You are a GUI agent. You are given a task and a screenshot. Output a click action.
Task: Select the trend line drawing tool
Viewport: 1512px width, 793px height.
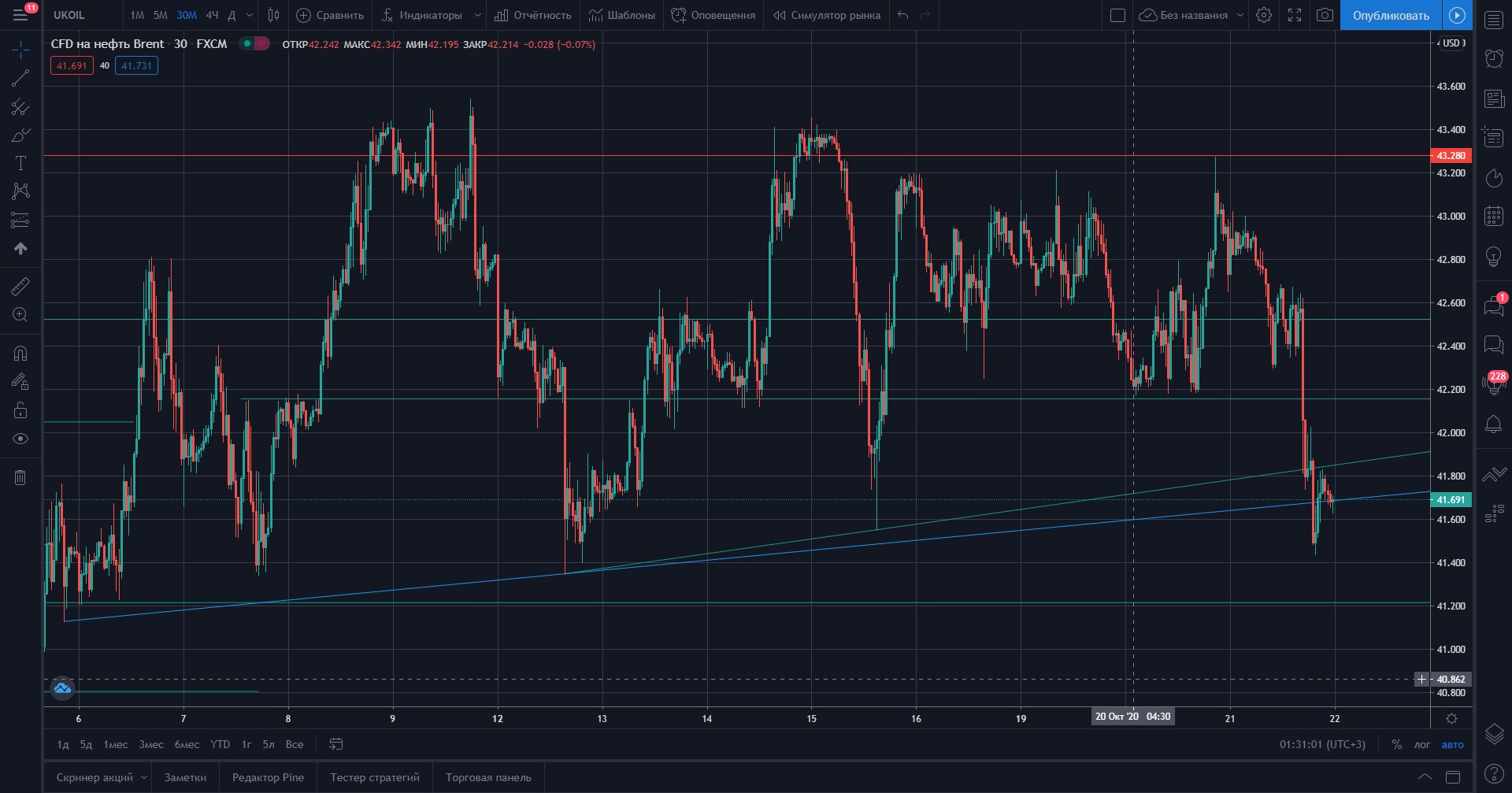click(x=20, y=78)
